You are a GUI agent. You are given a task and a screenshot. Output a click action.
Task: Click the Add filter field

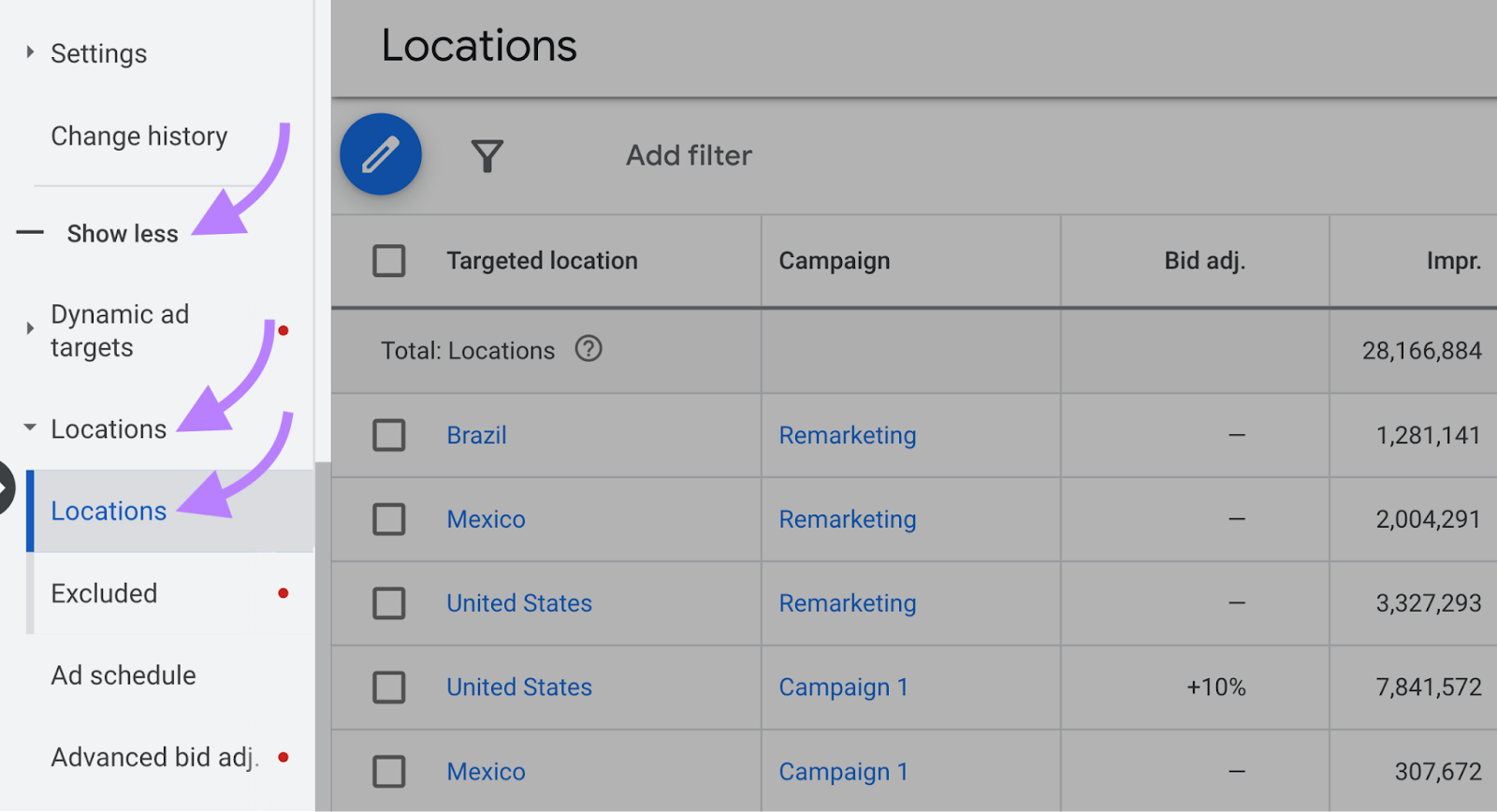(x=689, y=155)
